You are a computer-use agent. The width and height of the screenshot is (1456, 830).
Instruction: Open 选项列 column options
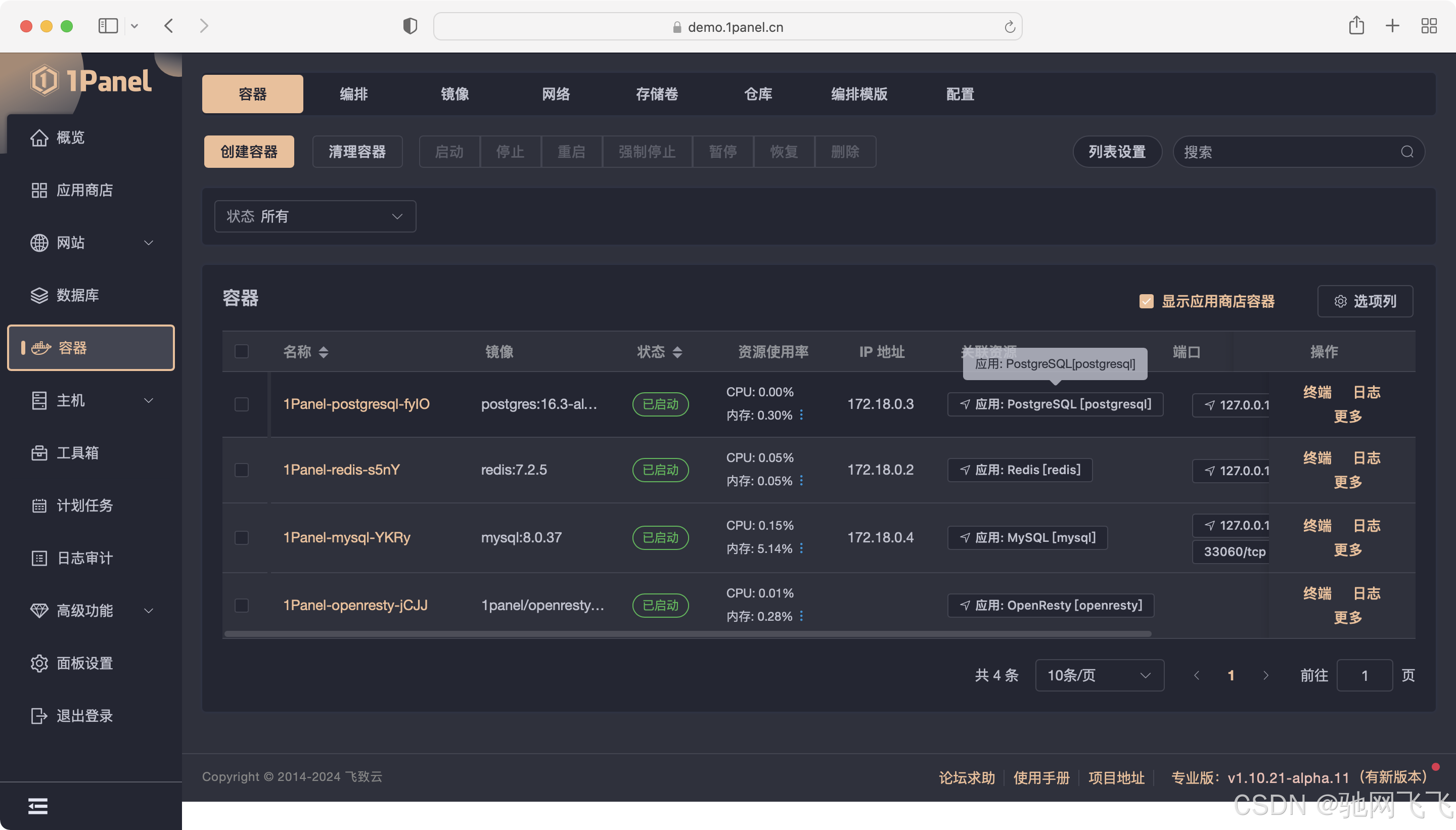(x=1365, y=301)
